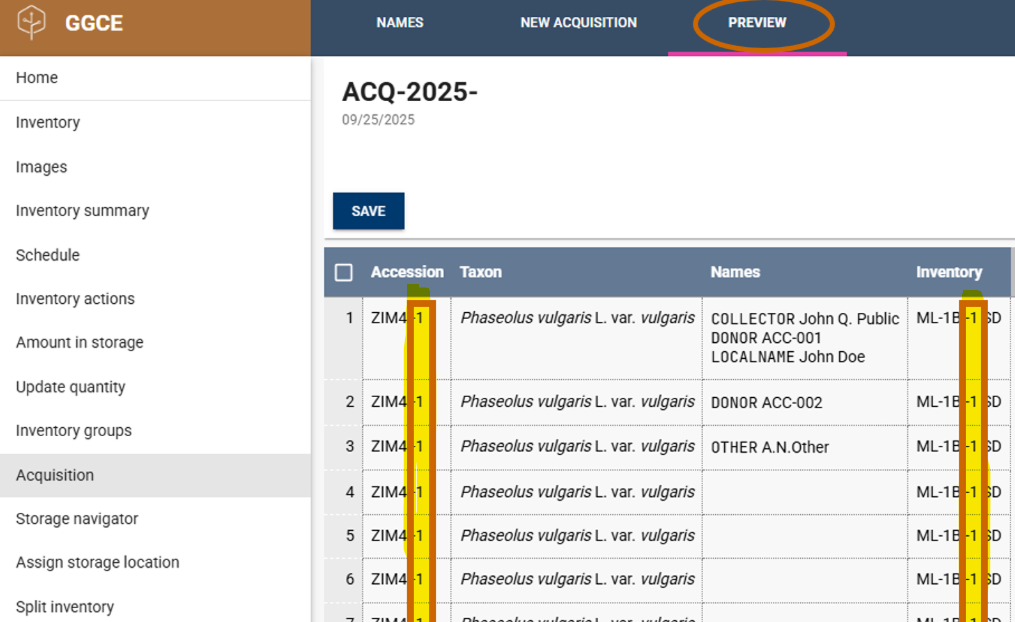Open the Schedule sidebar entry
This screenshot has height=622, width=1015.
pyautogui.click(x=48, y=255)
